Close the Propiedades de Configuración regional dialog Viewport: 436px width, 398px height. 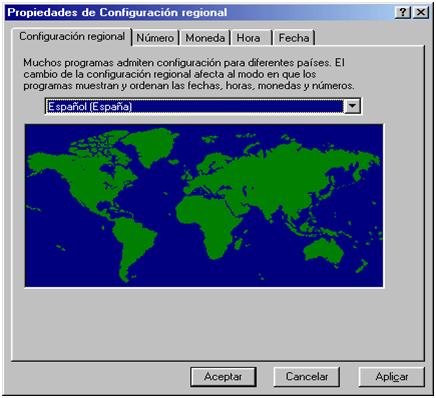421,12
